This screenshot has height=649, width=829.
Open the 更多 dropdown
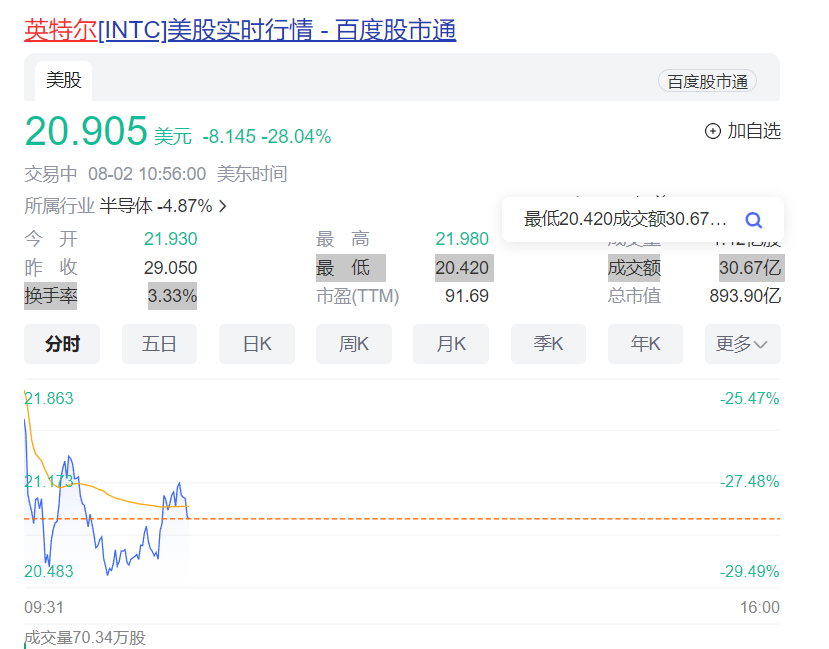click(x=742, y=344)
